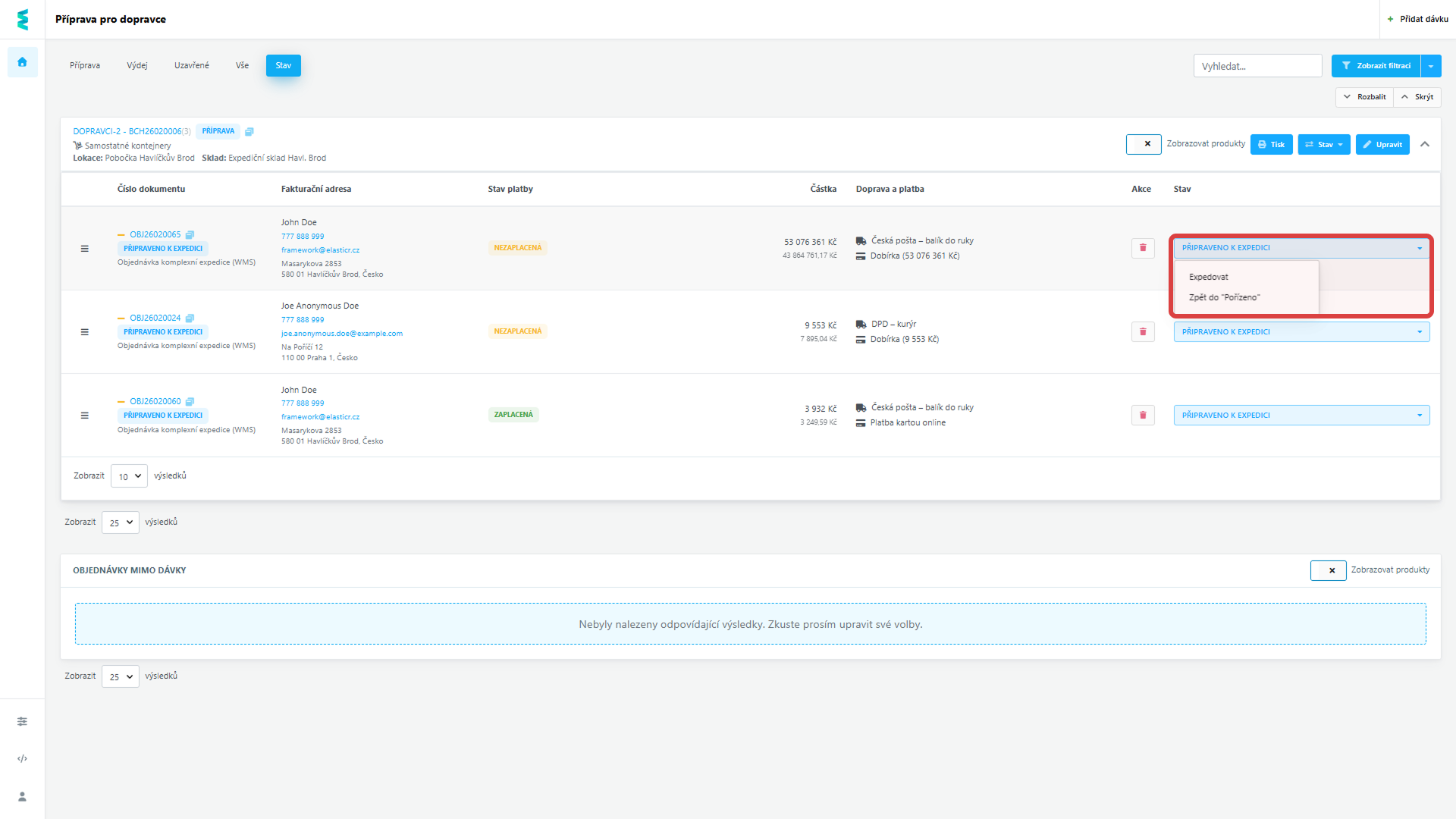Switch to the Uzavřené tab
The height and width of the screenshot is (819, 1456).
192,66
